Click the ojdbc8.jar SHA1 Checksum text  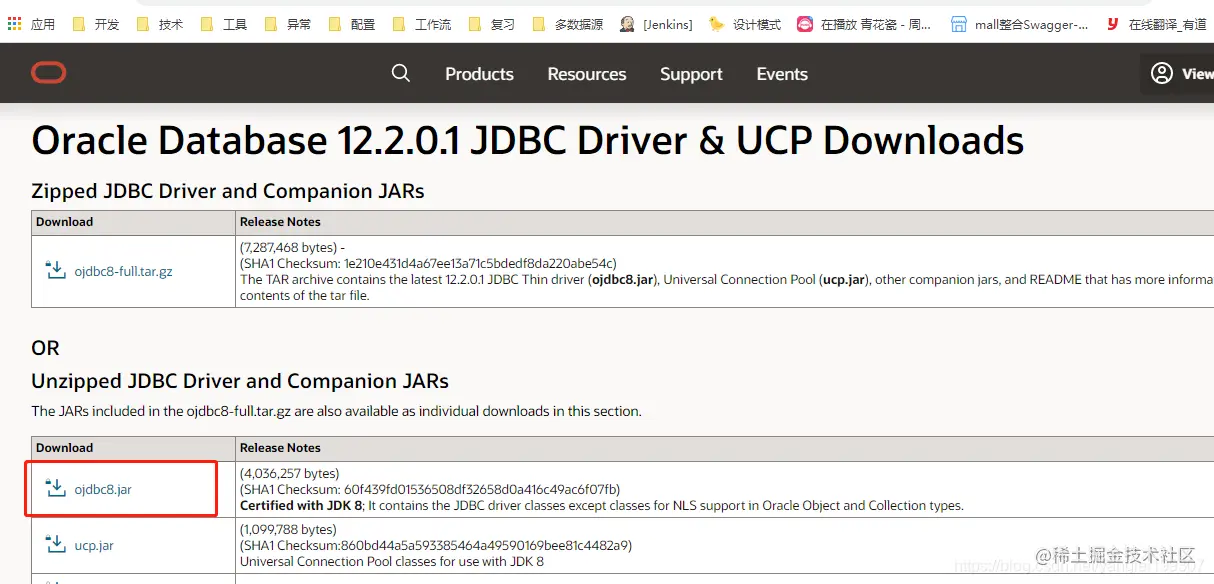pyautogui.click(x=430, y=489)
